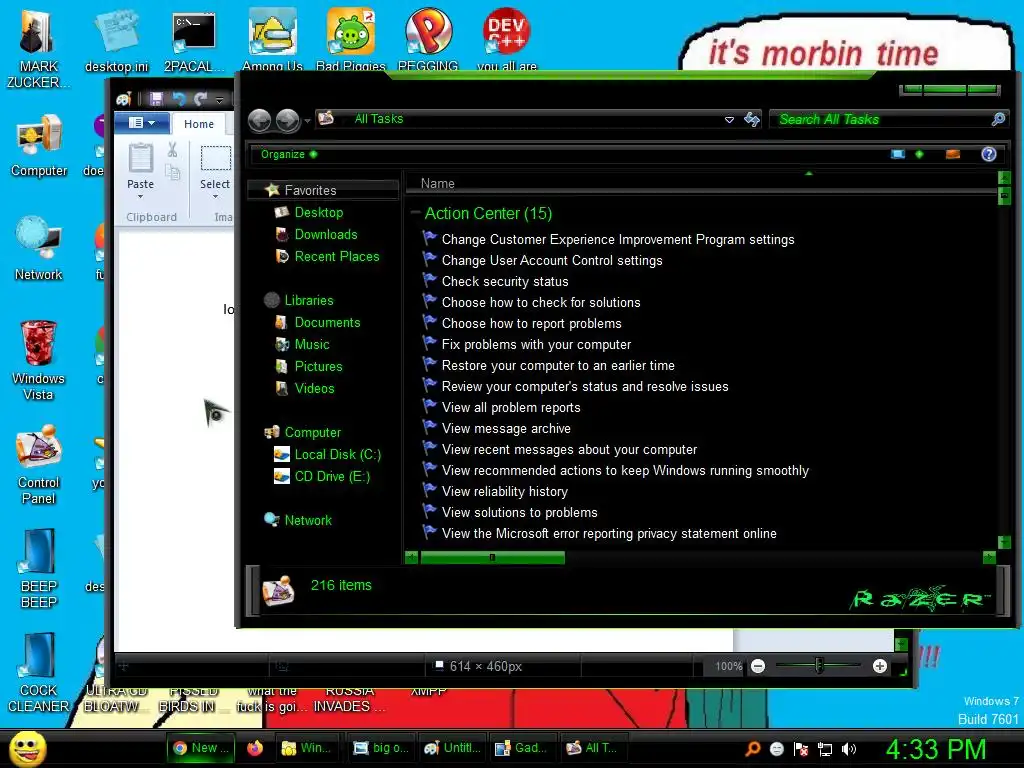This screenshot has height=768, width=1024.
Task: Select View all problem reports
Action: tap(511, 407)
